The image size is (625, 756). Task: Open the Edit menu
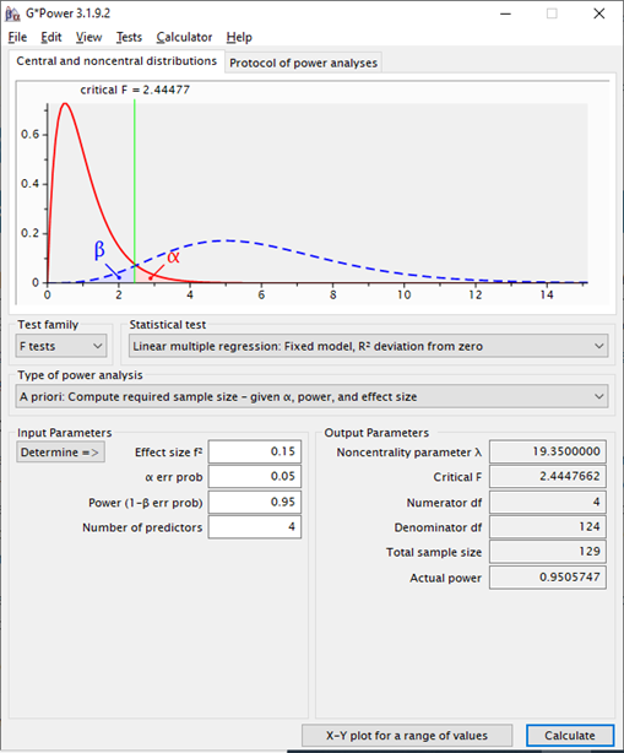(x=51, y=37)
